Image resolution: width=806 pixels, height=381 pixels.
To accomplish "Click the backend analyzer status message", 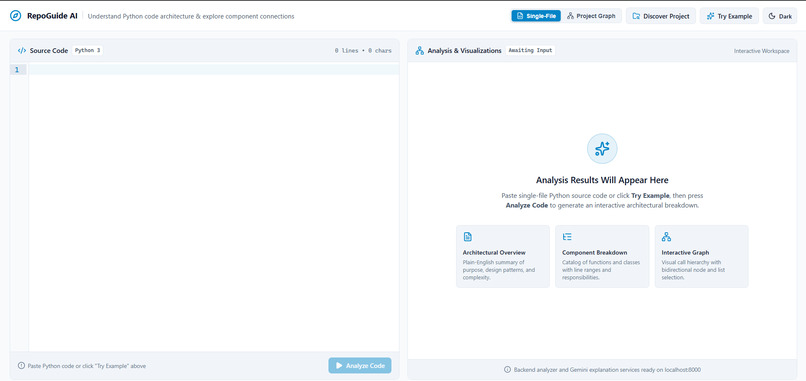I will [x=607, y=370].
